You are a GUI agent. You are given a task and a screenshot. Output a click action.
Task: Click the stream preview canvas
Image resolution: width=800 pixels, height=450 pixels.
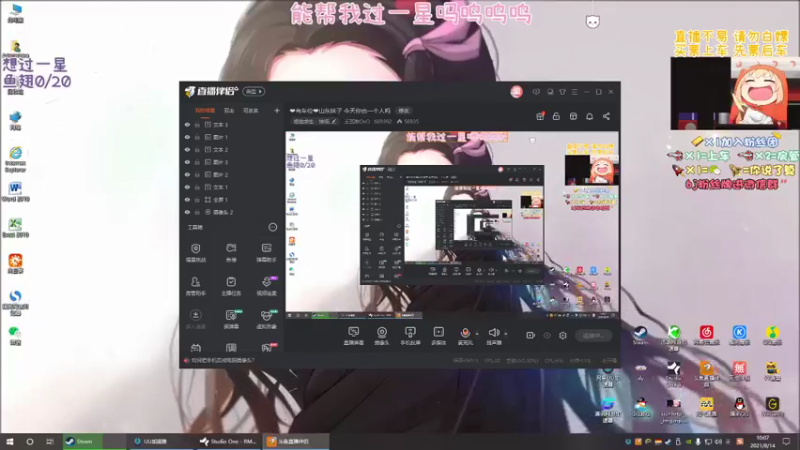(452, 225)
